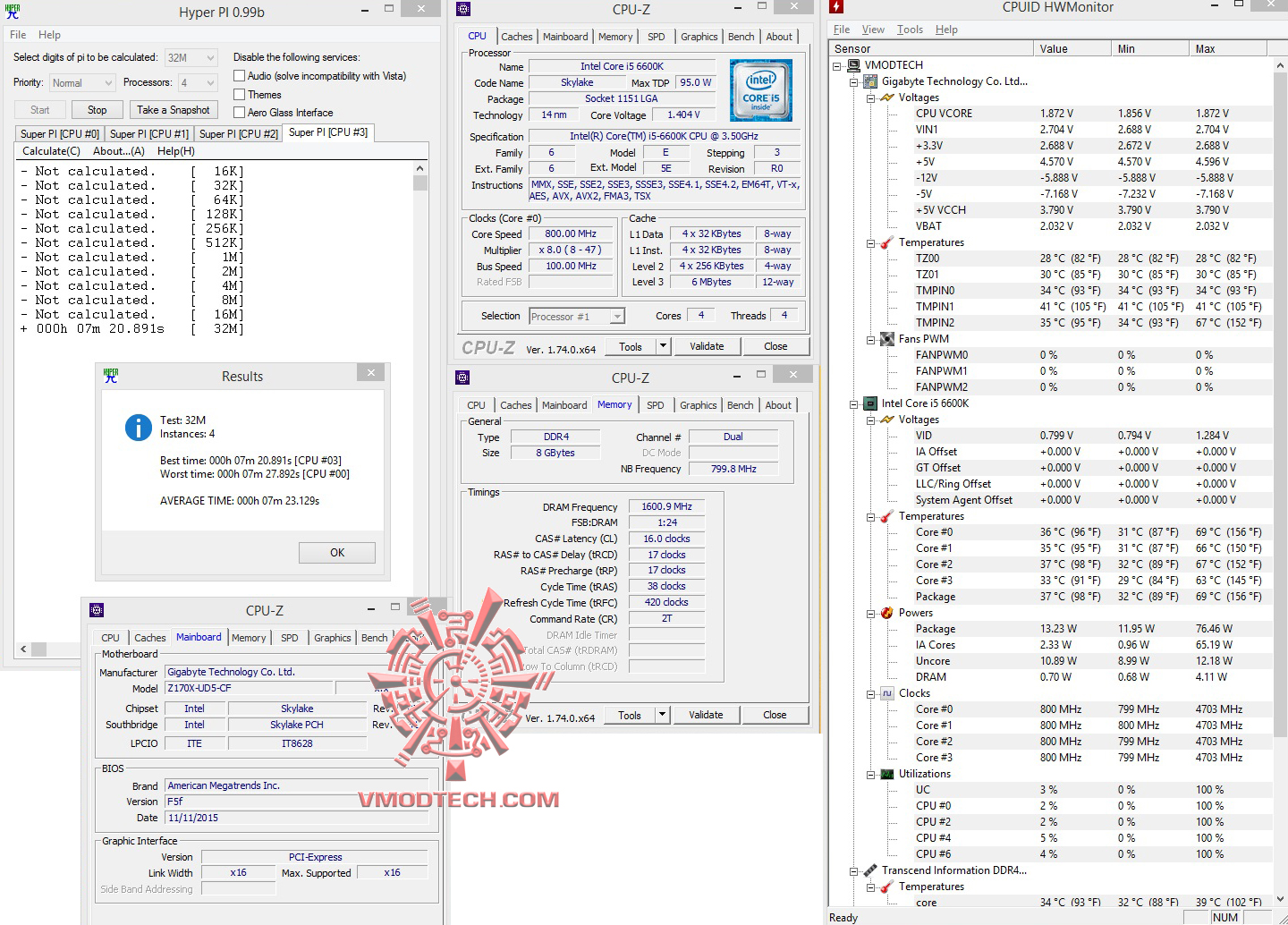Viewport: 1288px width, 925px height.
Task: Click the Max column header in HWMonitor
Action: (1229, 49)
